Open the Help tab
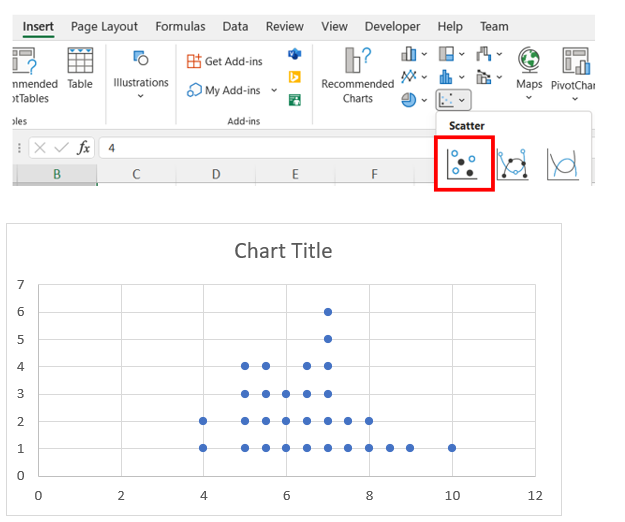This screenshot has width=625, height=522. pos(450,27)
